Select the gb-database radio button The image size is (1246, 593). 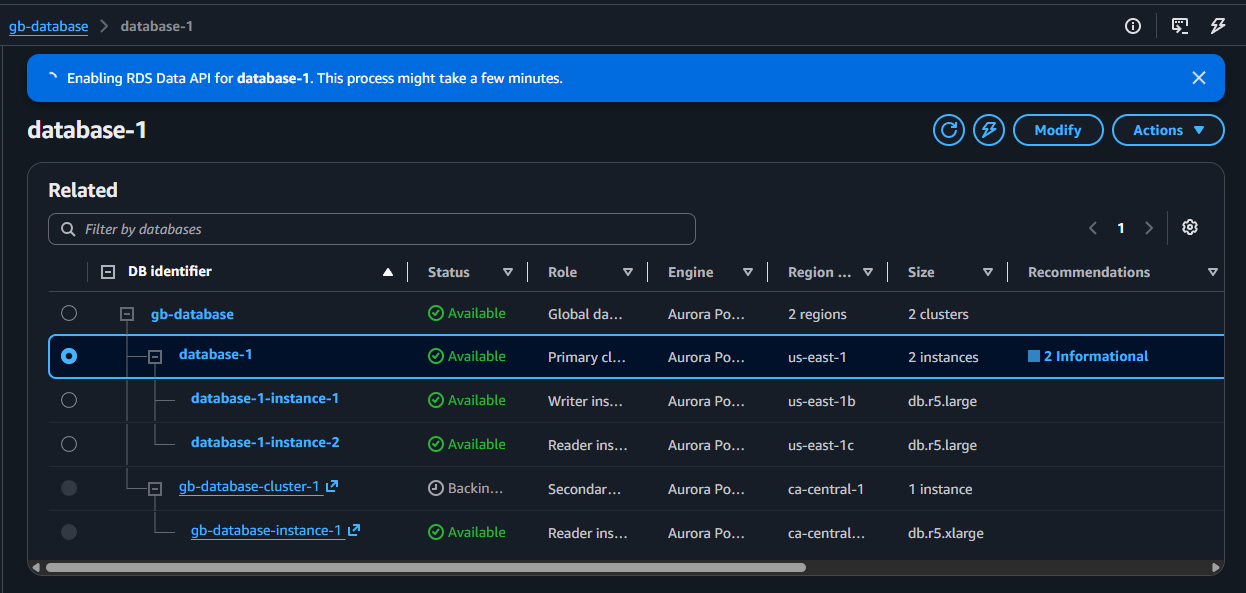pyautogui.click(x=69, y=313)
